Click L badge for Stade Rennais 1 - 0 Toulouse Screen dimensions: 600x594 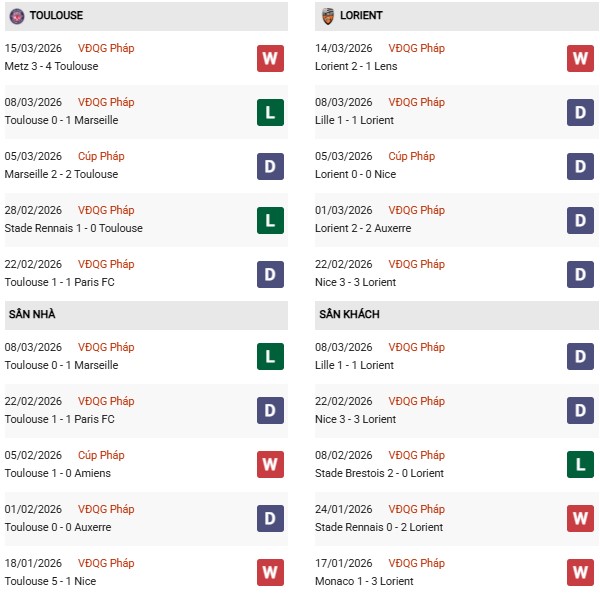[270, 220]
